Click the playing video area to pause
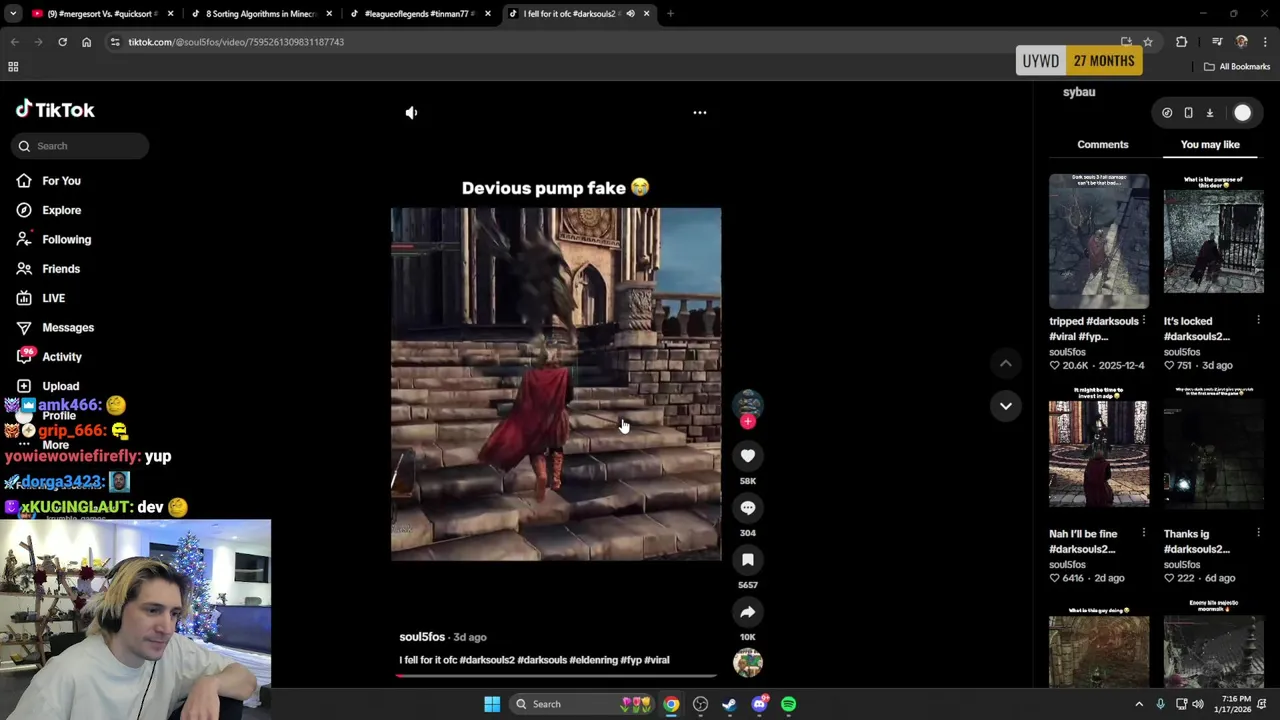This screenshot has height=720, width=1280. pyautogui.click(x=556, y=384)
